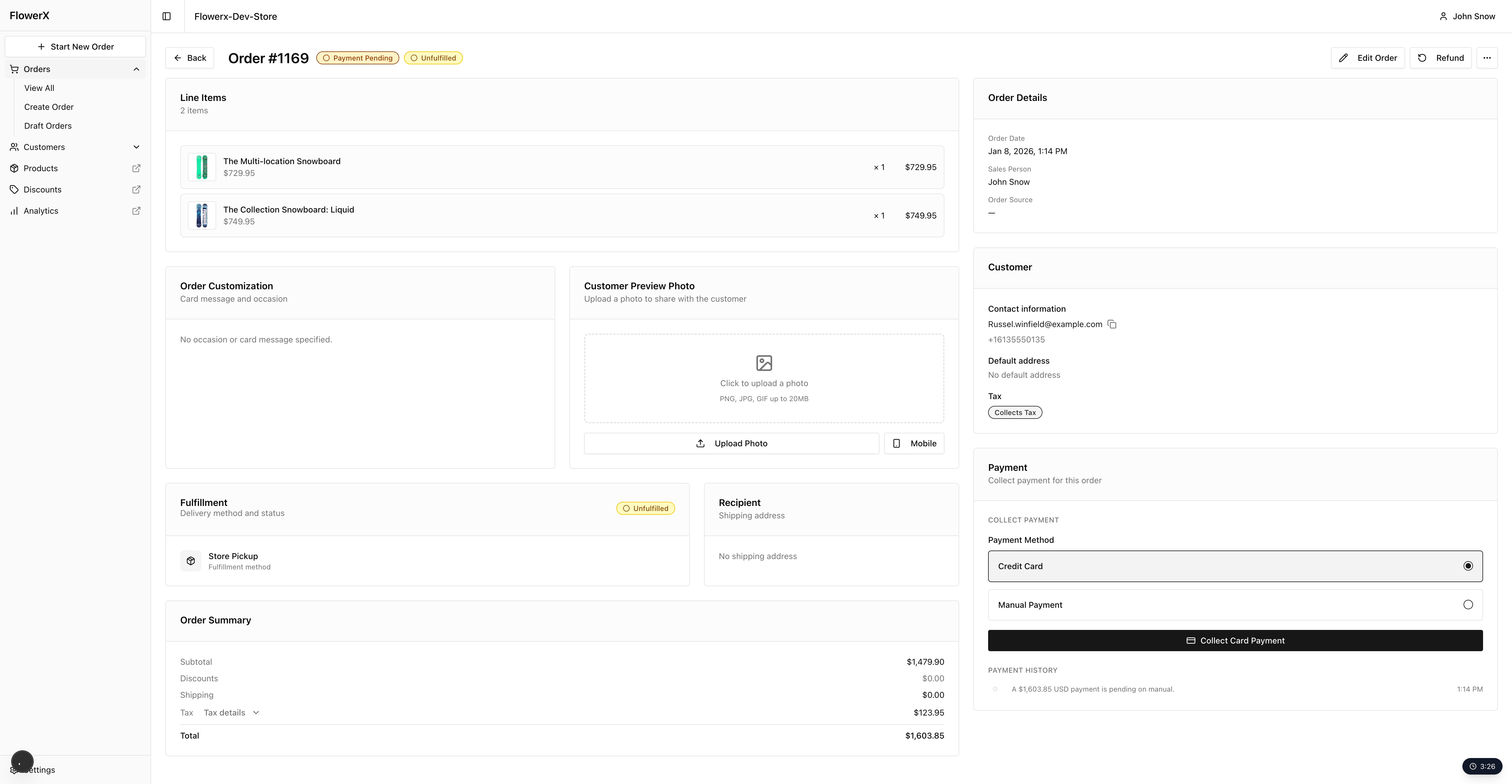Screen dimensions: 1512x784
Task: Open the View All orders item
Action: point(39,88)
